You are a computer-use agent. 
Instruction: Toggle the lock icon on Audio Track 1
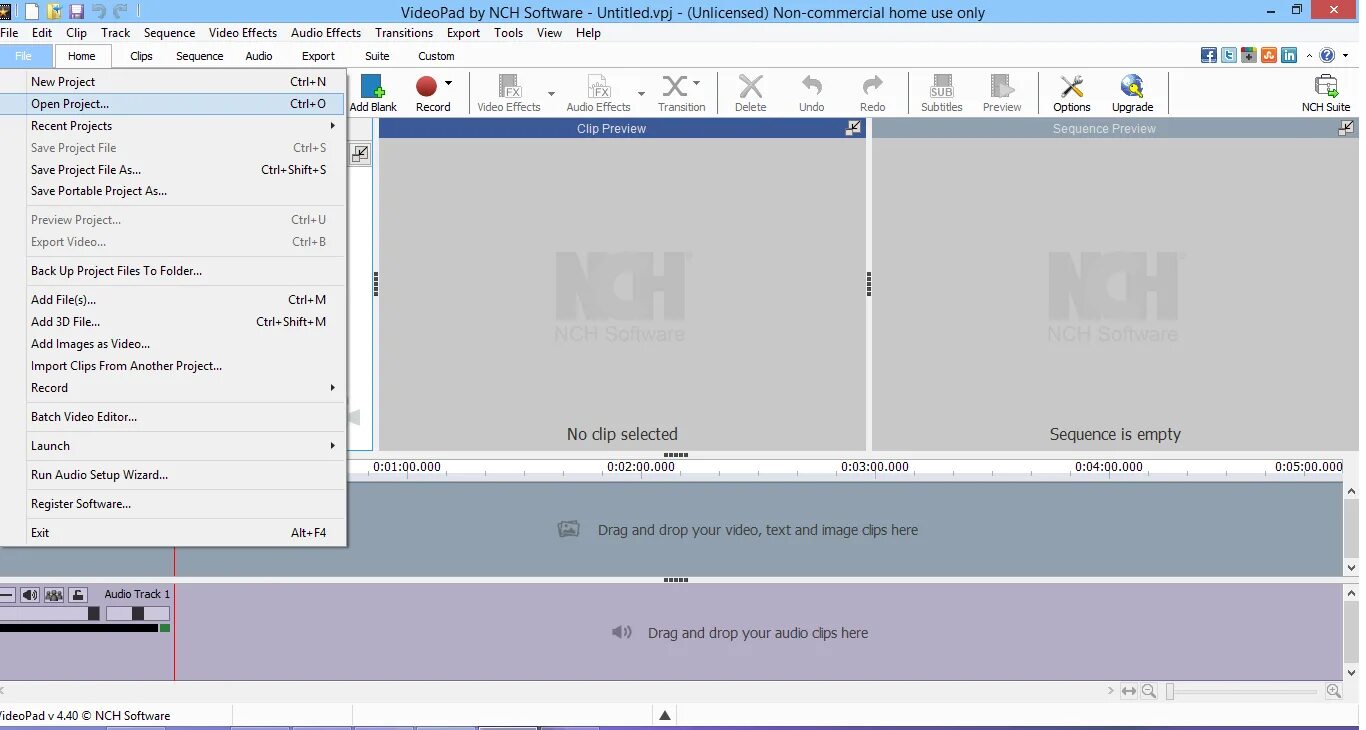coord(78,595)
